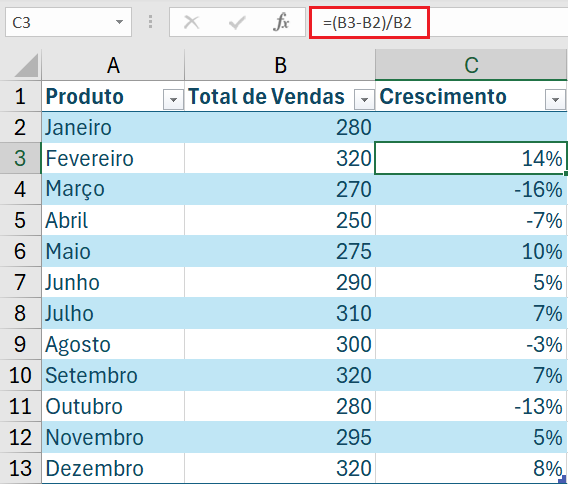This screenshot has width=568, height=484.
Task: Select the Dezembro sales value 320
Action: coord(280,468)
